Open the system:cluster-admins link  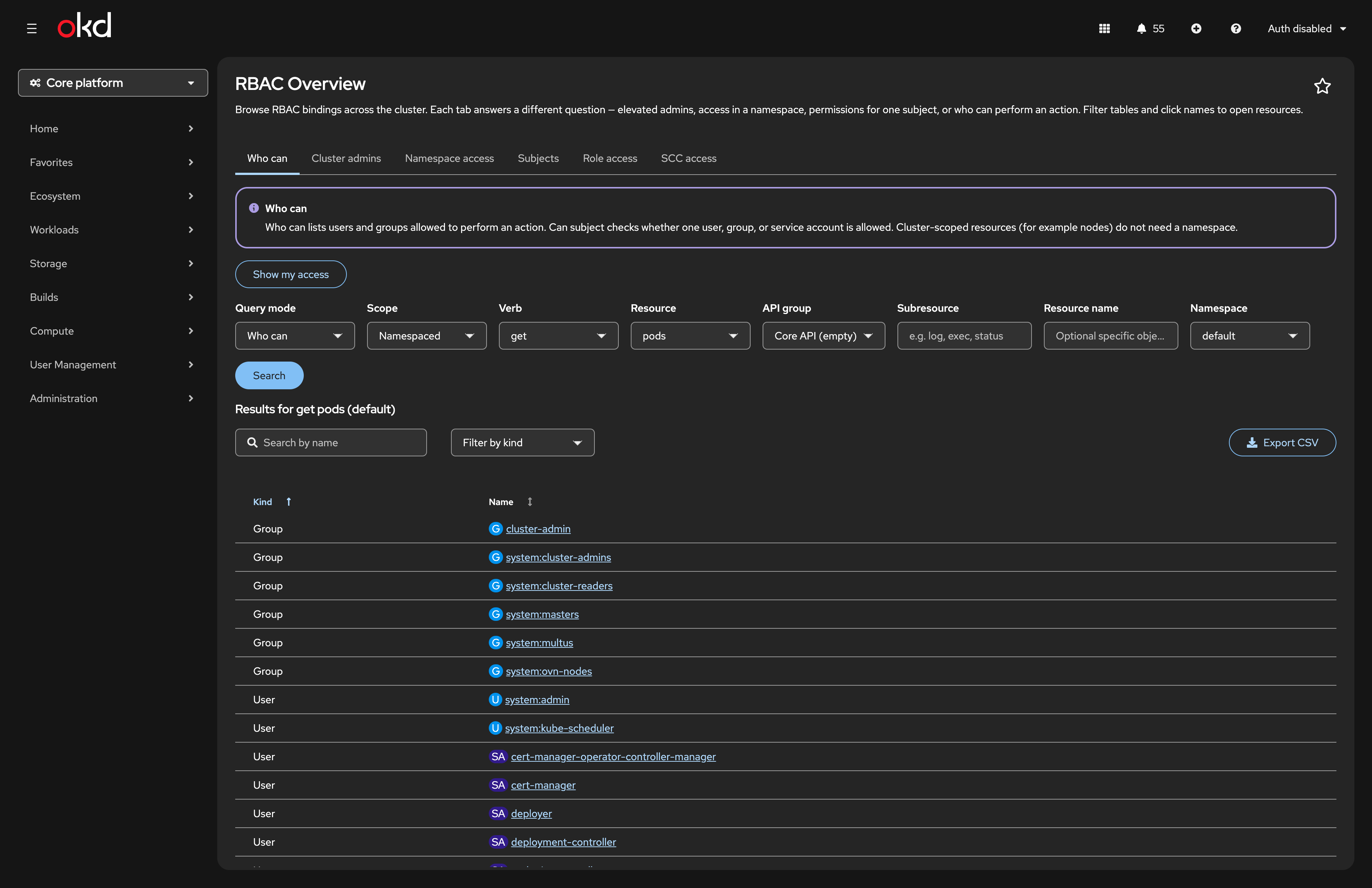pyautogui.click(x=558, y=558)
